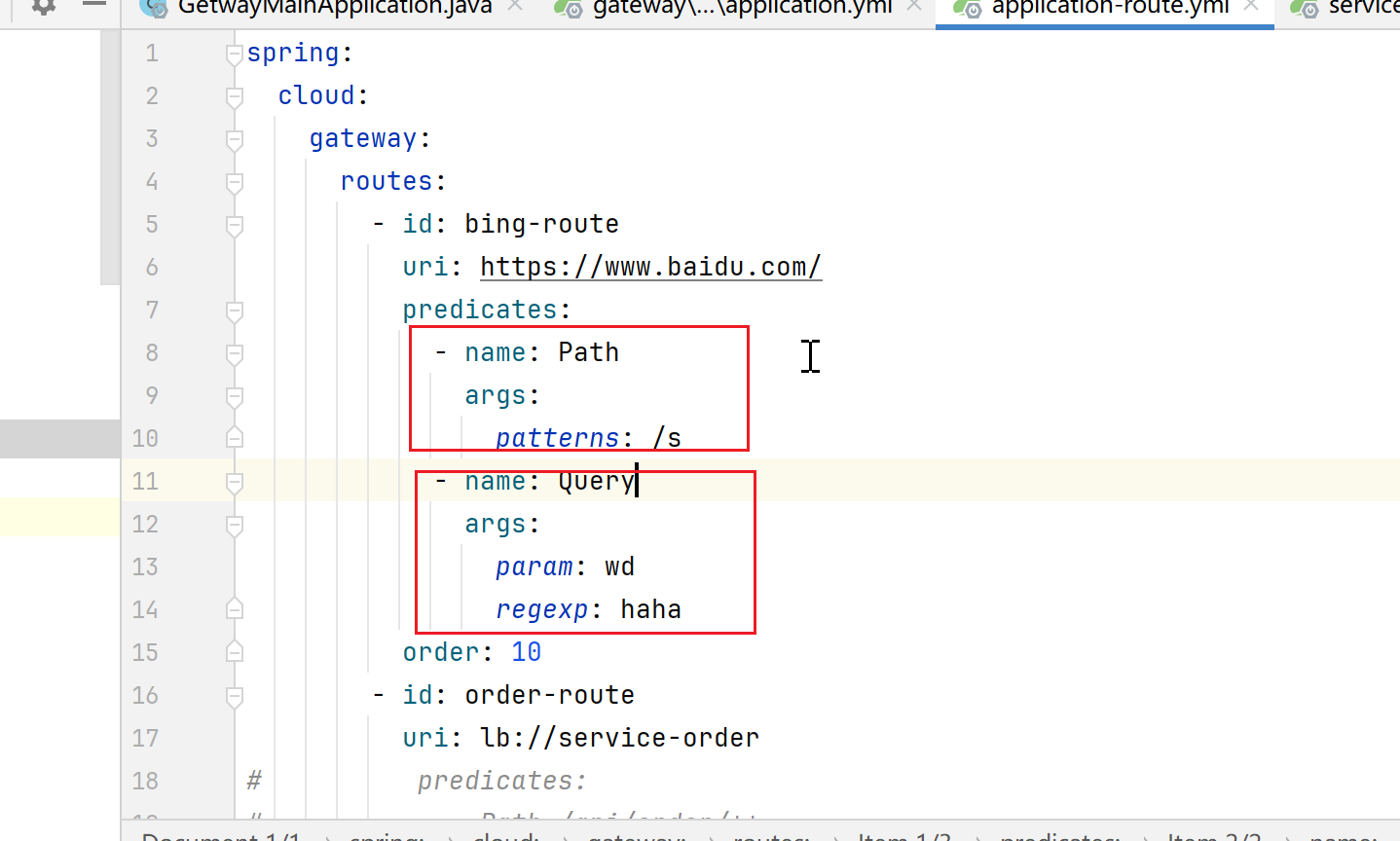Click the 'lb://service-order' uri value

coord(620,738)
